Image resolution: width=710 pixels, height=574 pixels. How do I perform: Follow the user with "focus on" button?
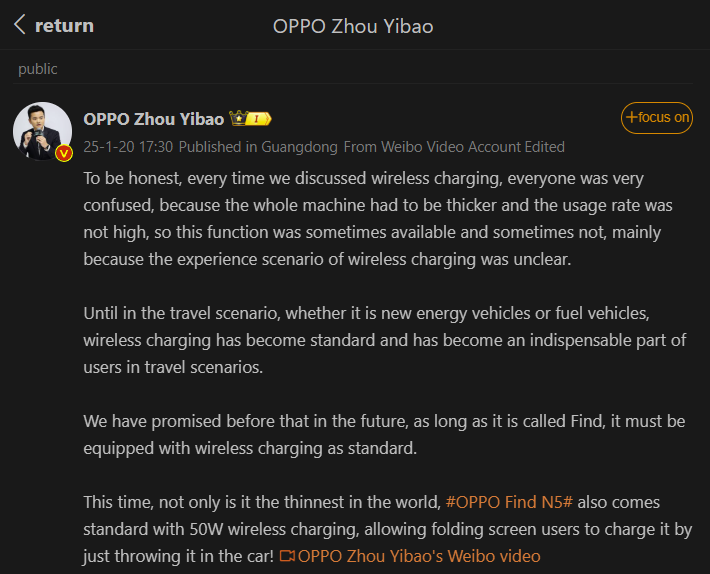click(657, 117)
